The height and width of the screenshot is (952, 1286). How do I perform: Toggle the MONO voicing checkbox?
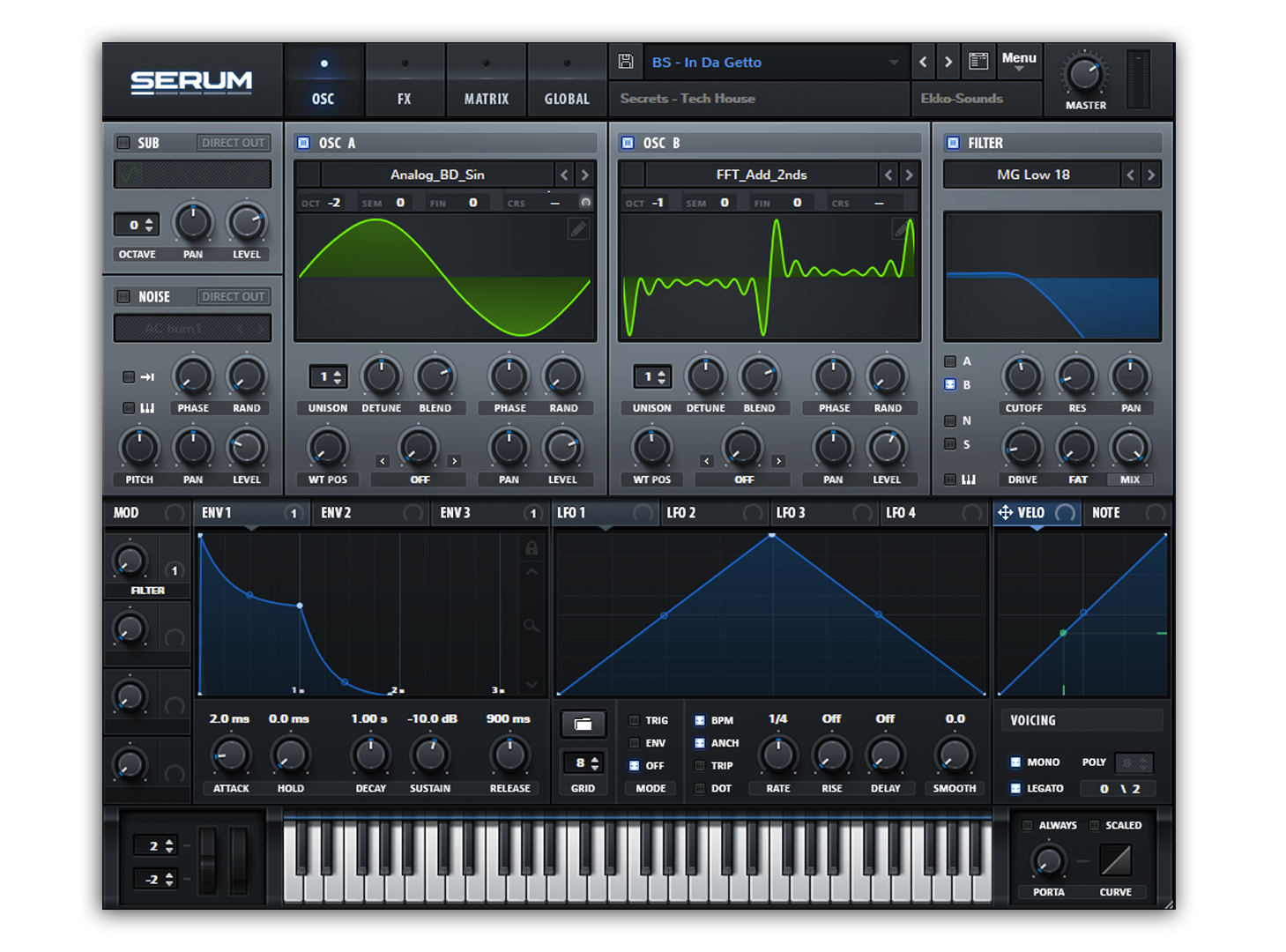point(1015,762)
